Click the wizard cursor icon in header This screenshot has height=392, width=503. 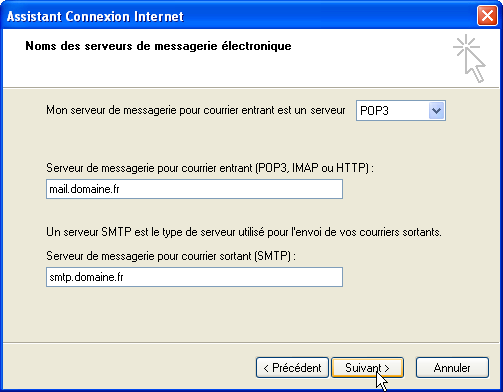469,58
